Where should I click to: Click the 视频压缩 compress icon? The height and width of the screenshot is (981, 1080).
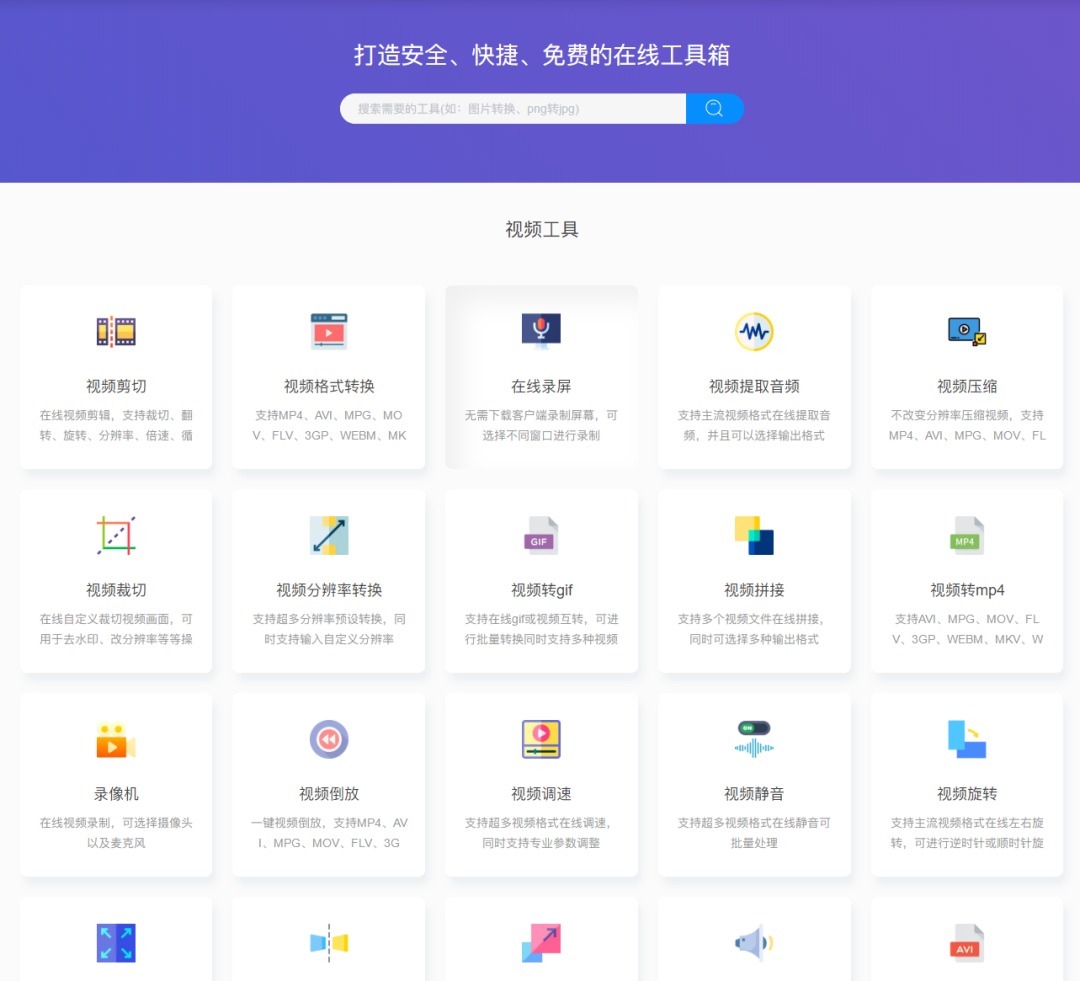click(966, 331)
